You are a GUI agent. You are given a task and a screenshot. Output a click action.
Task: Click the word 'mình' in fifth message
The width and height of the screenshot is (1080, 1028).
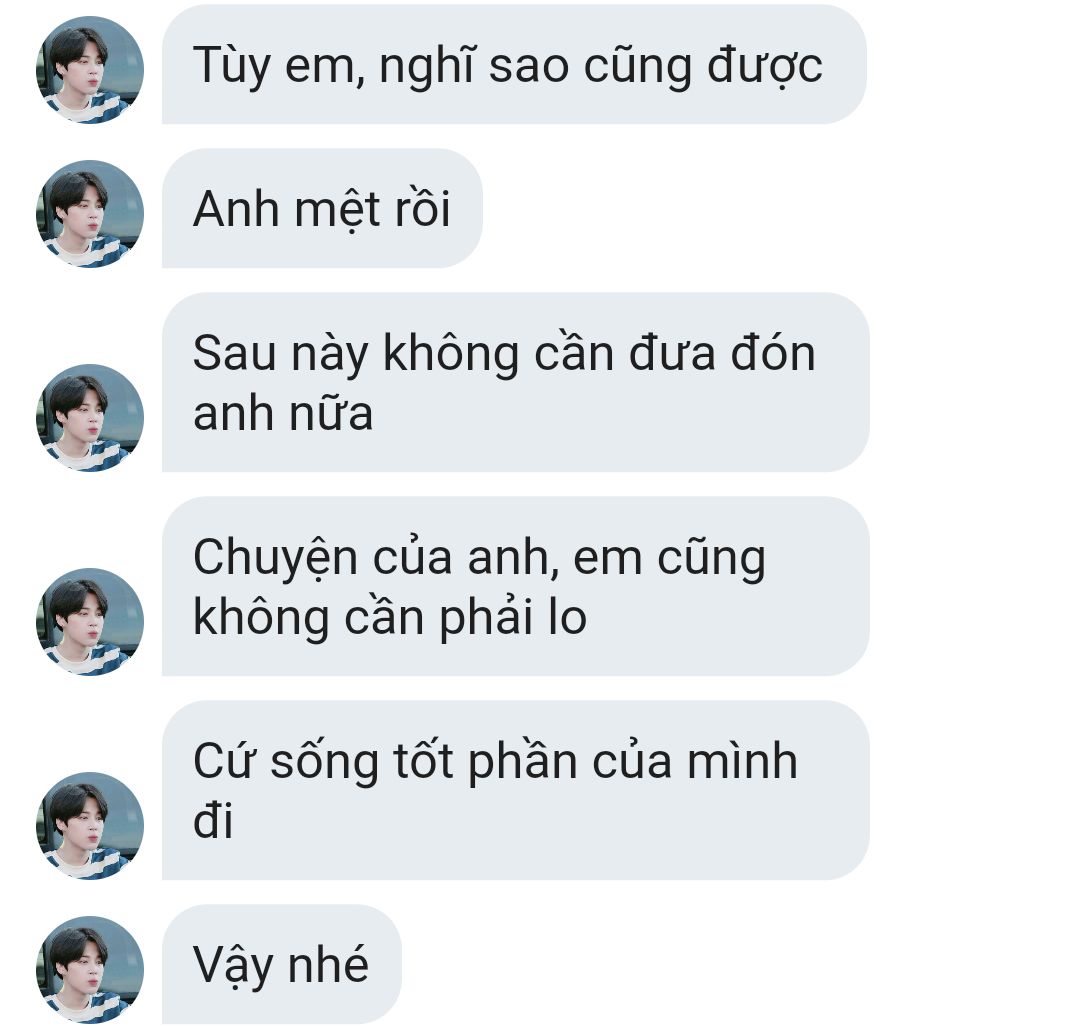742,762
